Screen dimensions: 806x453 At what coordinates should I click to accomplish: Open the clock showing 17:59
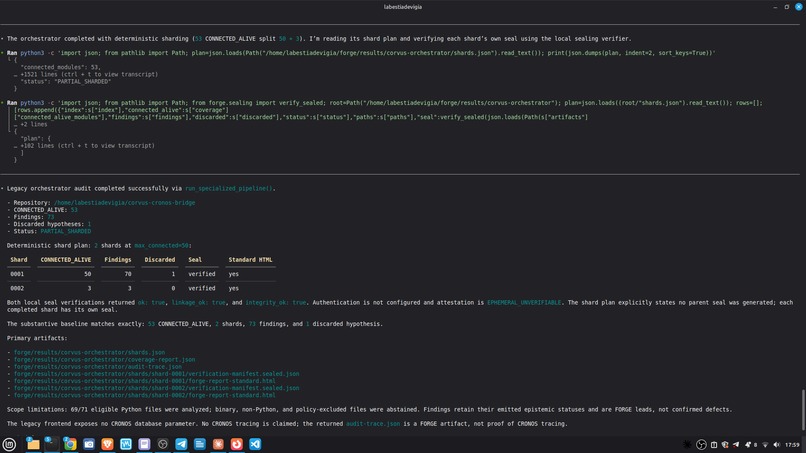point(792,445)
